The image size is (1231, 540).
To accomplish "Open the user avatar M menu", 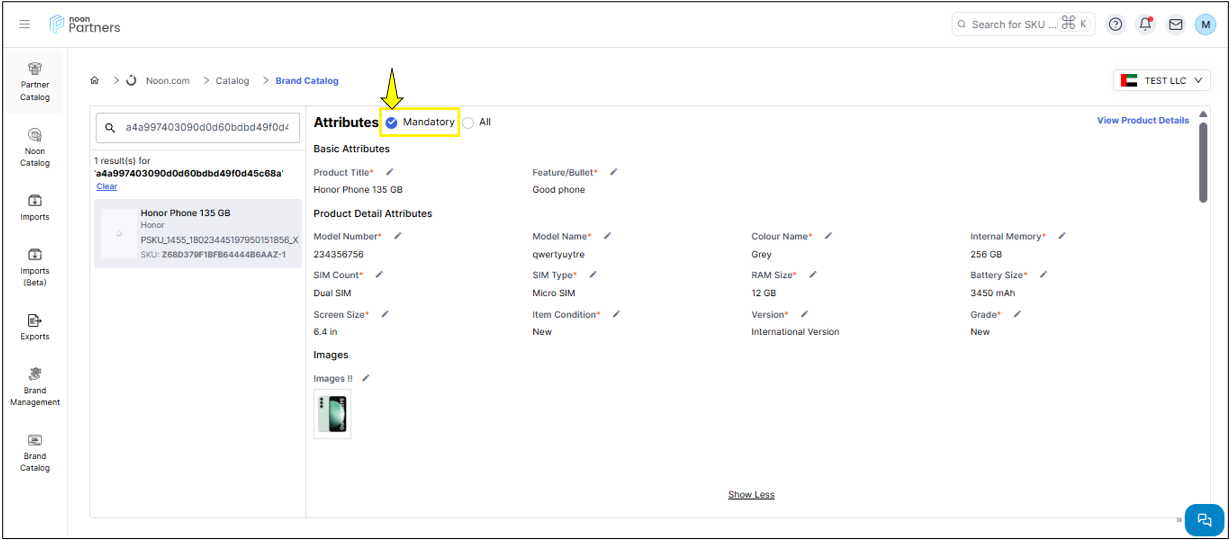I will pyautogui.click(x=1205, y=24).
